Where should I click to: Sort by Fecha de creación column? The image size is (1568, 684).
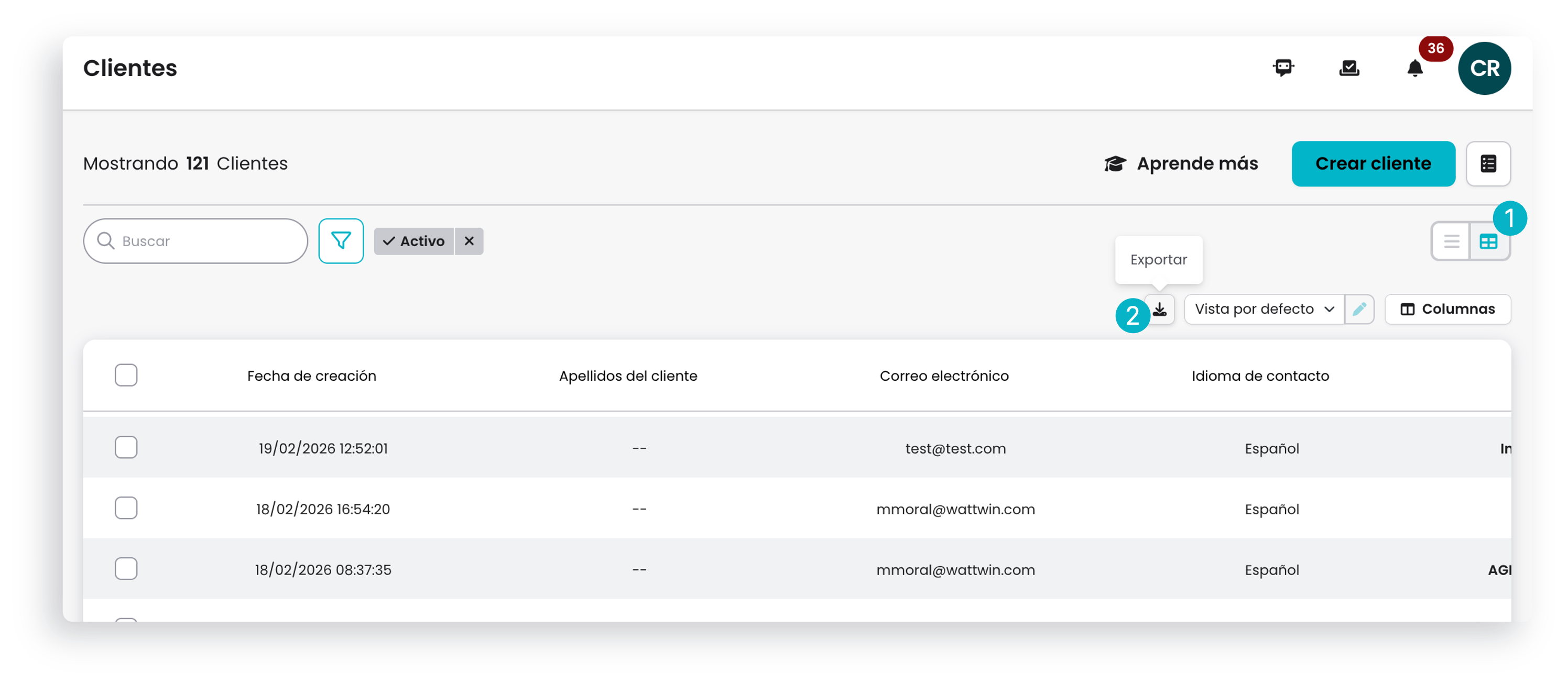(312, 376)
